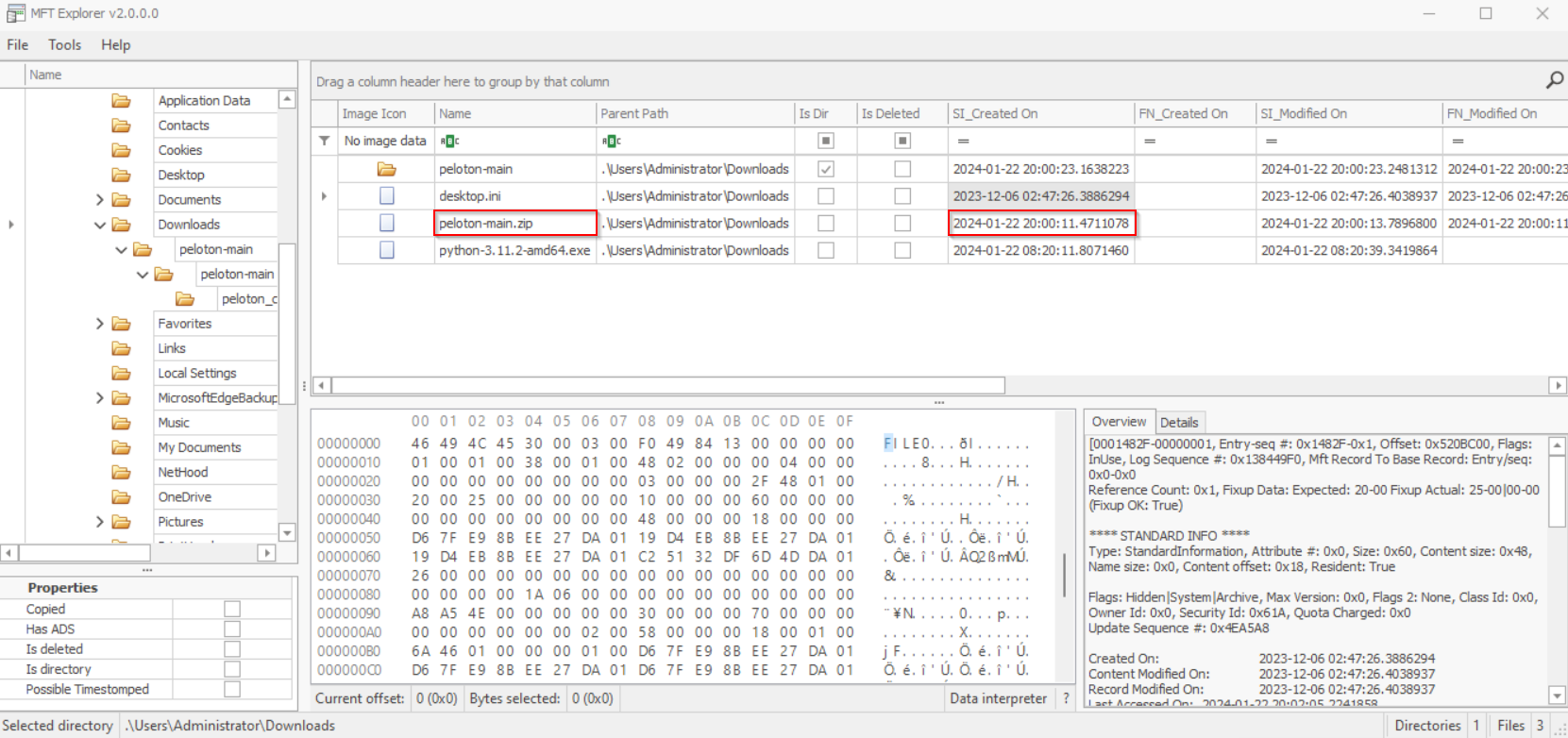Toggle the Copied property checkbox
The image size is (1568, 738).
(x=232, y=609)
